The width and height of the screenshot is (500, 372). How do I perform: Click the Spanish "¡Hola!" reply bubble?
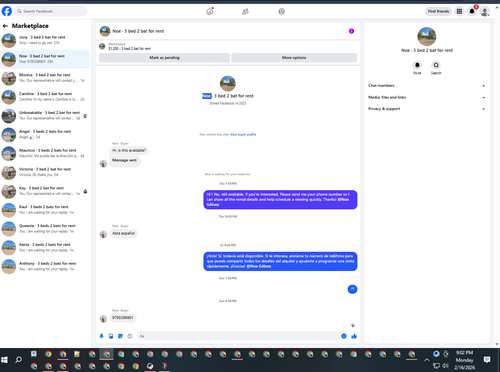280,261
